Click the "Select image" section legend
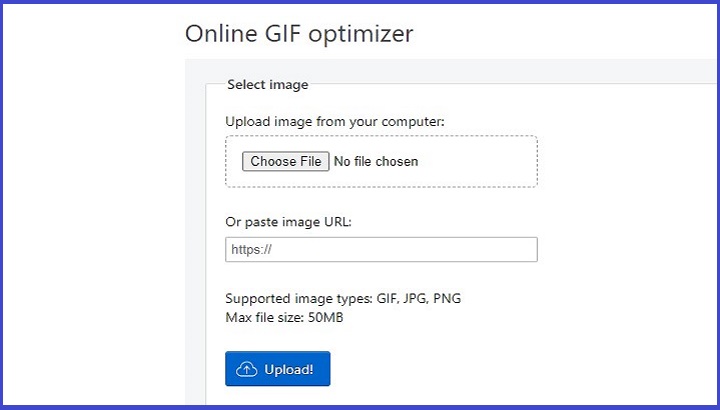 268,85
